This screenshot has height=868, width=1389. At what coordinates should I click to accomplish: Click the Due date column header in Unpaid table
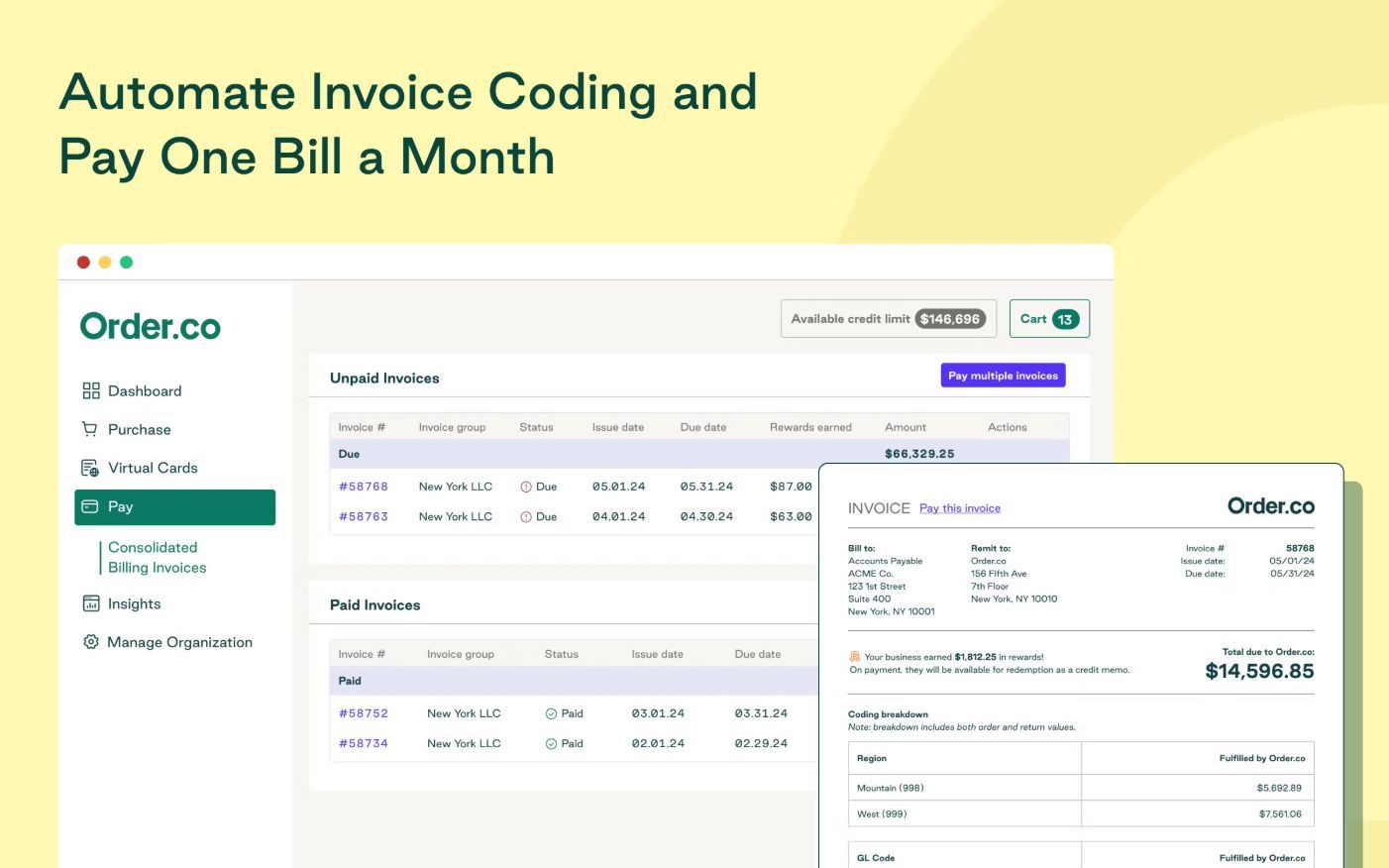click(x=703, y=427)
